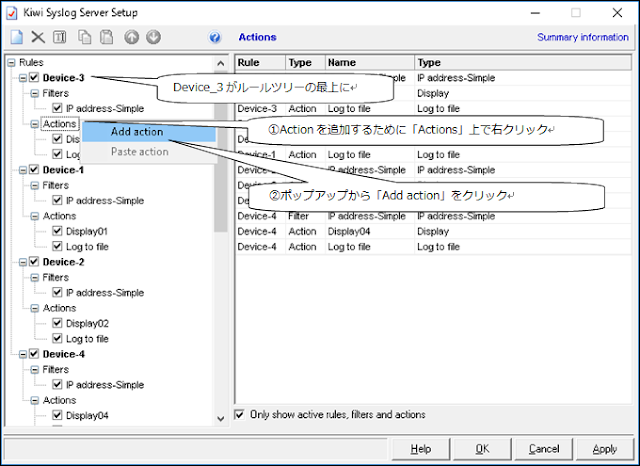Toggle the Device-1 rule checkbox

tap(34, 170)
